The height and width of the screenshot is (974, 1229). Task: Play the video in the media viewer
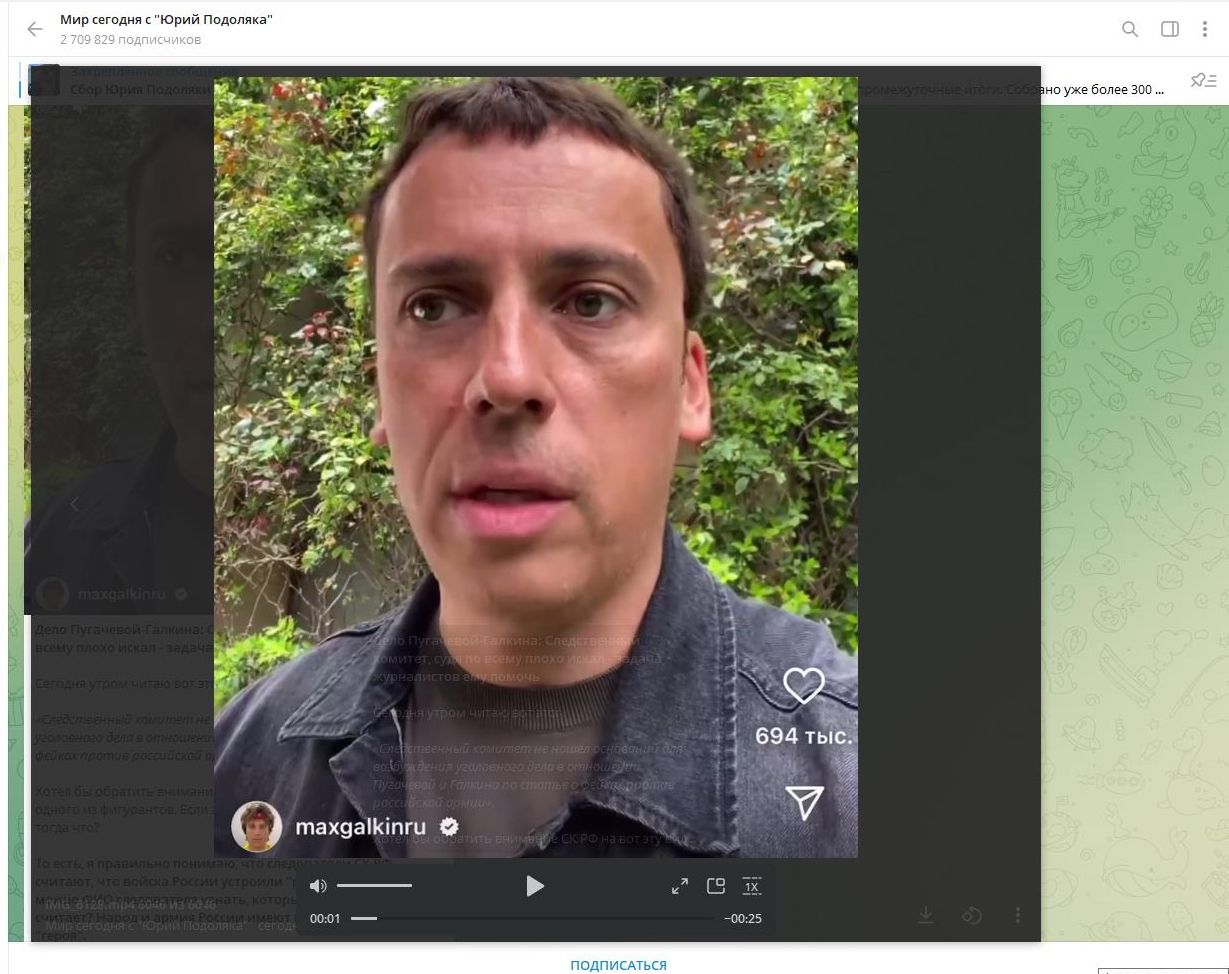[534, 886]
